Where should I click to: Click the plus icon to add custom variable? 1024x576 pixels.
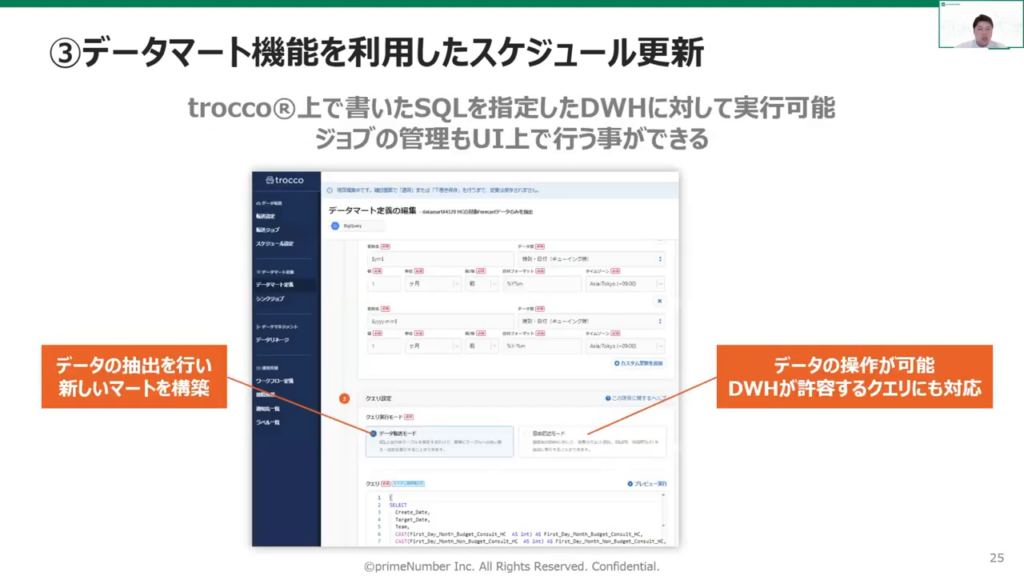(x=617, y=362)
